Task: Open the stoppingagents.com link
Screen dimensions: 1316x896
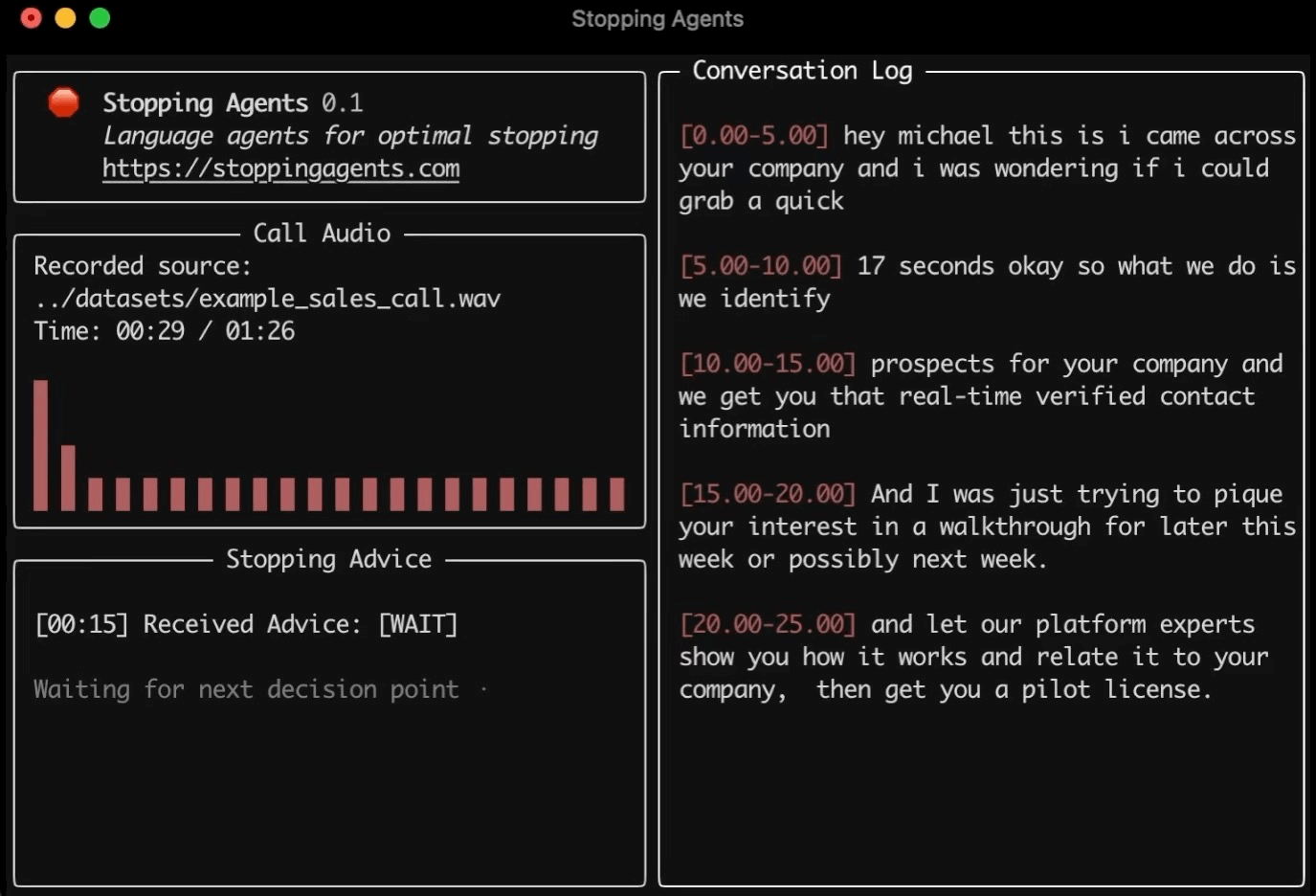Action: (x=280, y=168)
